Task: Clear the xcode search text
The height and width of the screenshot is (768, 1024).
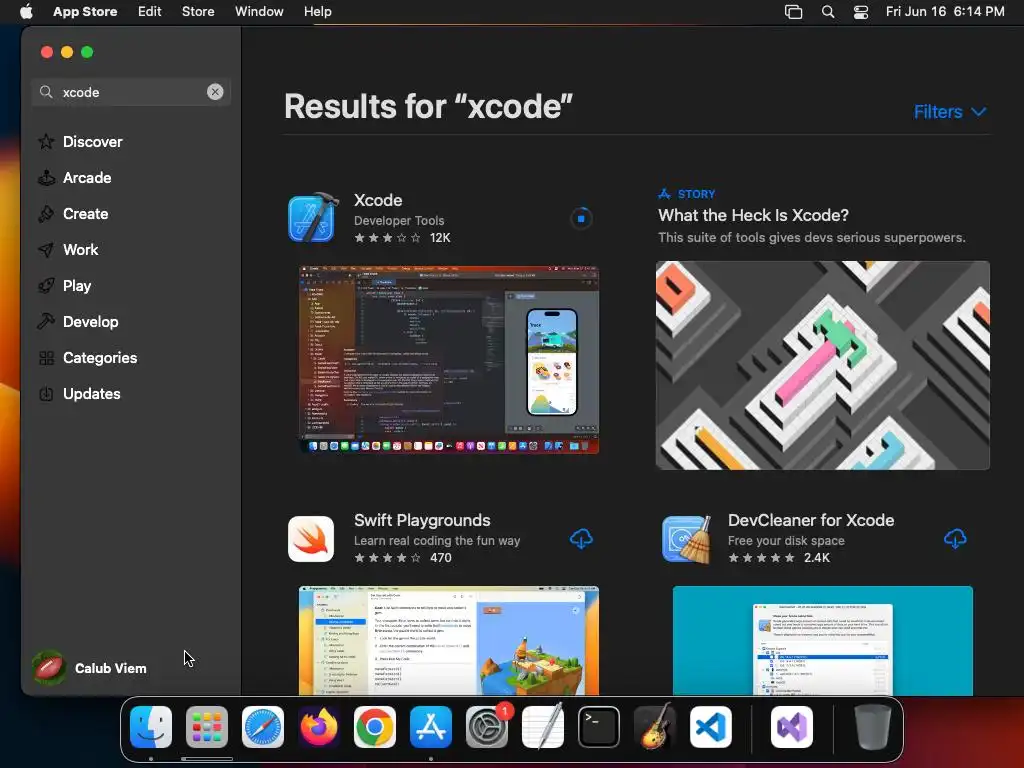Action: tap(215, 92)
